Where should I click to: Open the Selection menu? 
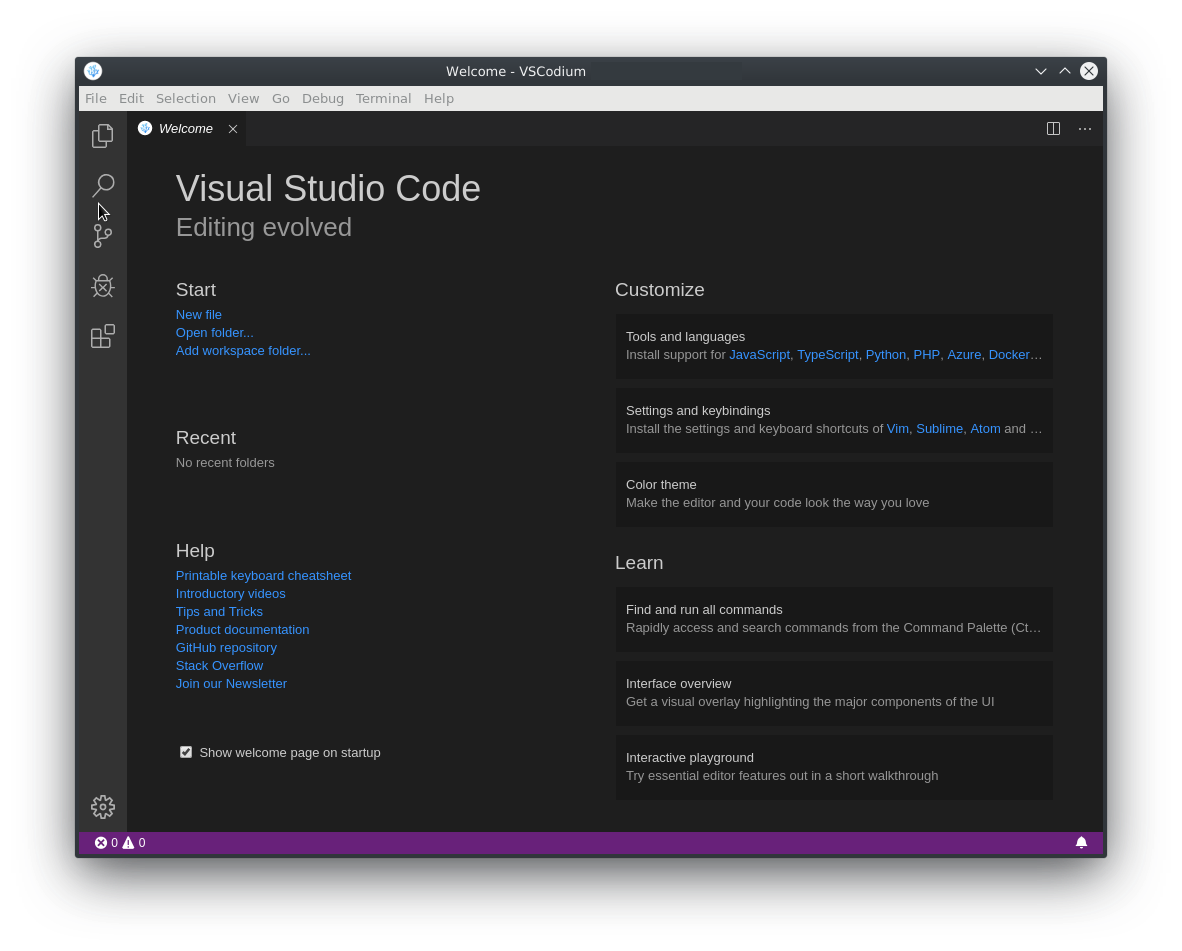(x=185, y=98)
